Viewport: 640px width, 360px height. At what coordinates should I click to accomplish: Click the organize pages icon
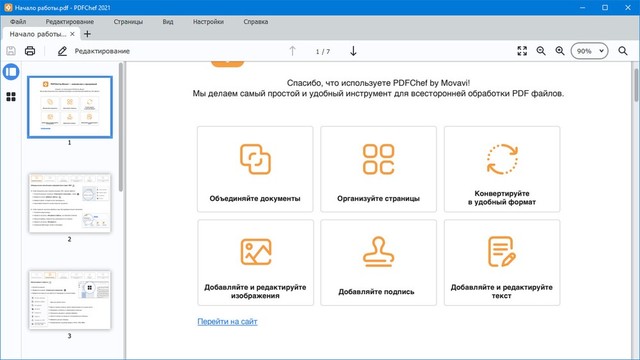[x=378, y=159]
